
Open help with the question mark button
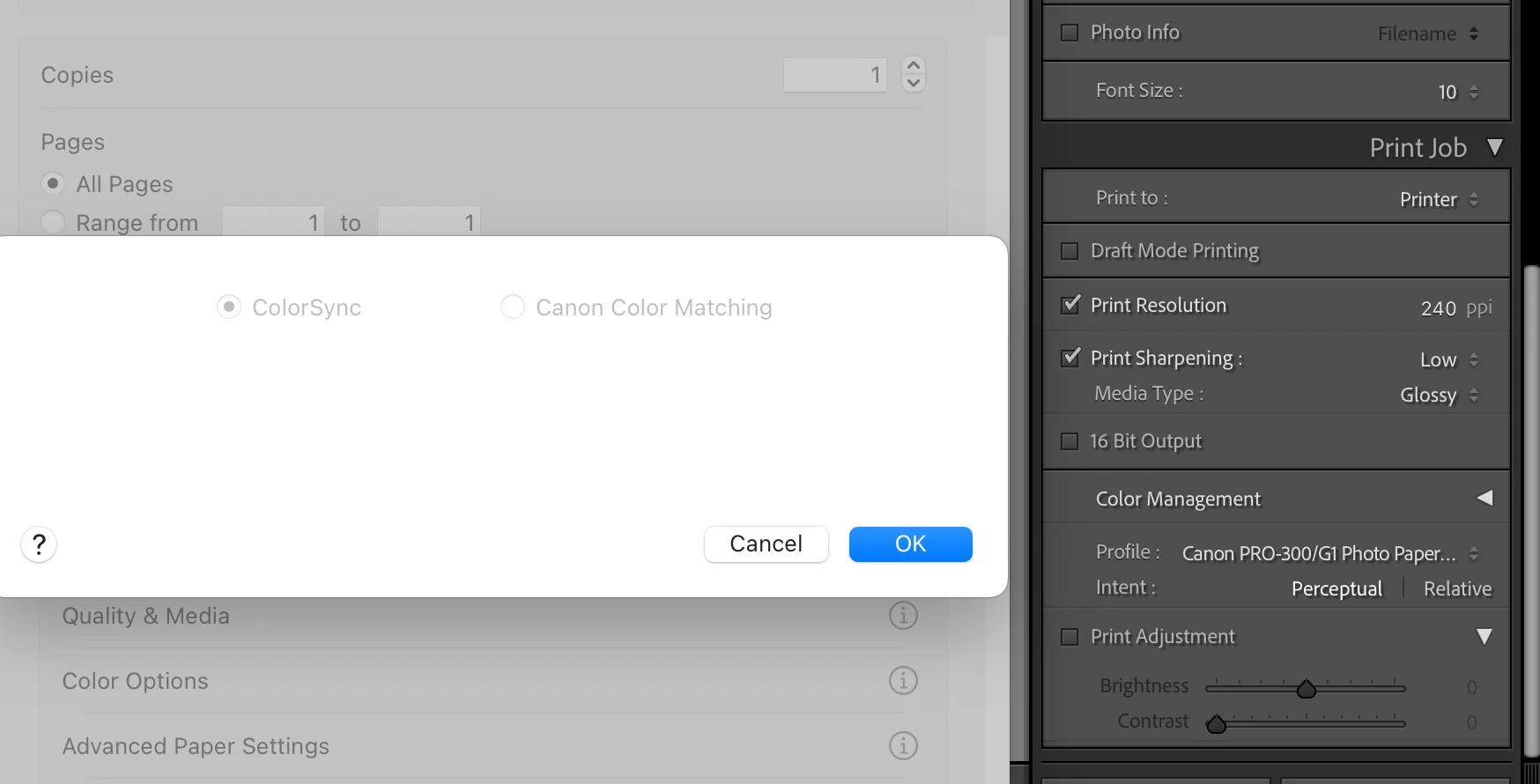point(39,544)
